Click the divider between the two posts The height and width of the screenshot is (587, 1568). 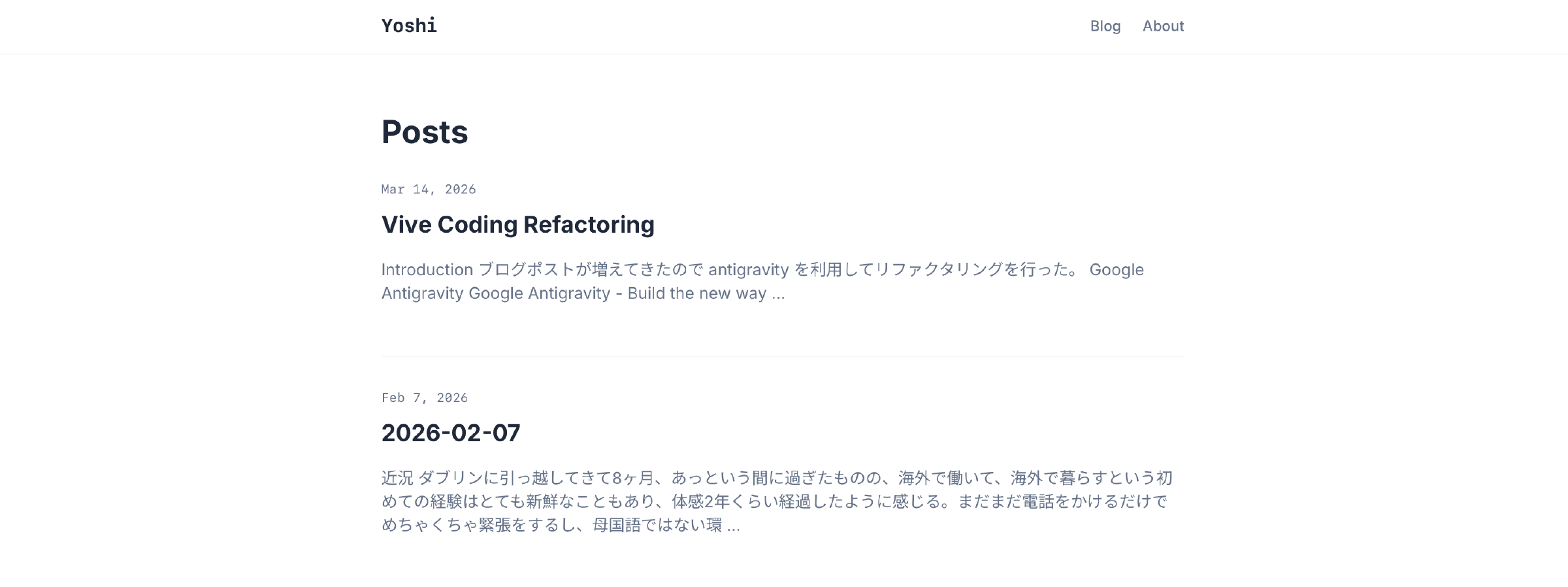click(x=783, y=356)
